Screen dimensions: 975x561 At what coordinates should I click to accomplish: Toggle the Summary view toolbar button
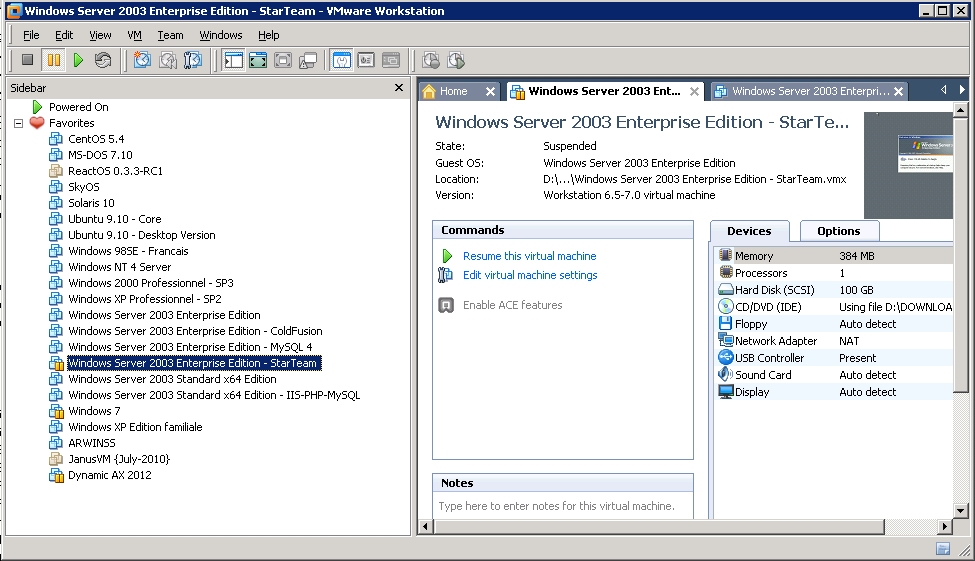[342, 61]
